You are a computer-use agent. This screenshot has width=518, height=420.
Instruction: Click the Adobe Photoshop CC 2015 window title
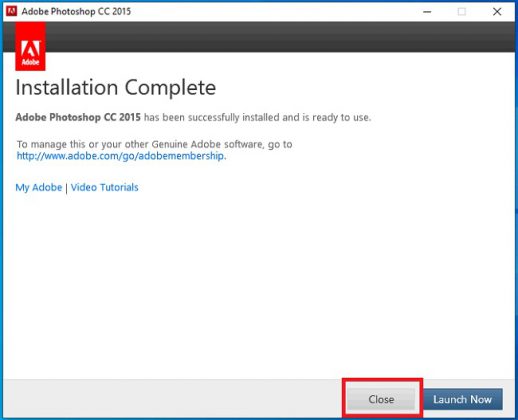coord(76,11)
